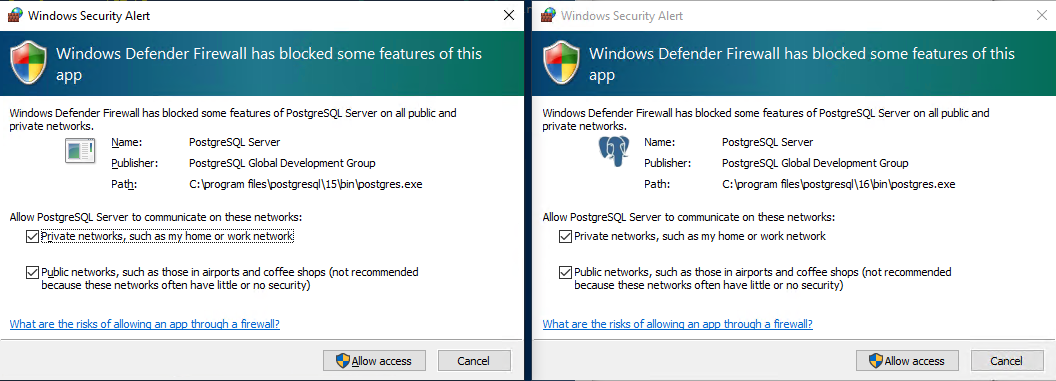The image size is (1056, 381).
Task: Close the left Windows Security Alert window
Action: (509, 15)
